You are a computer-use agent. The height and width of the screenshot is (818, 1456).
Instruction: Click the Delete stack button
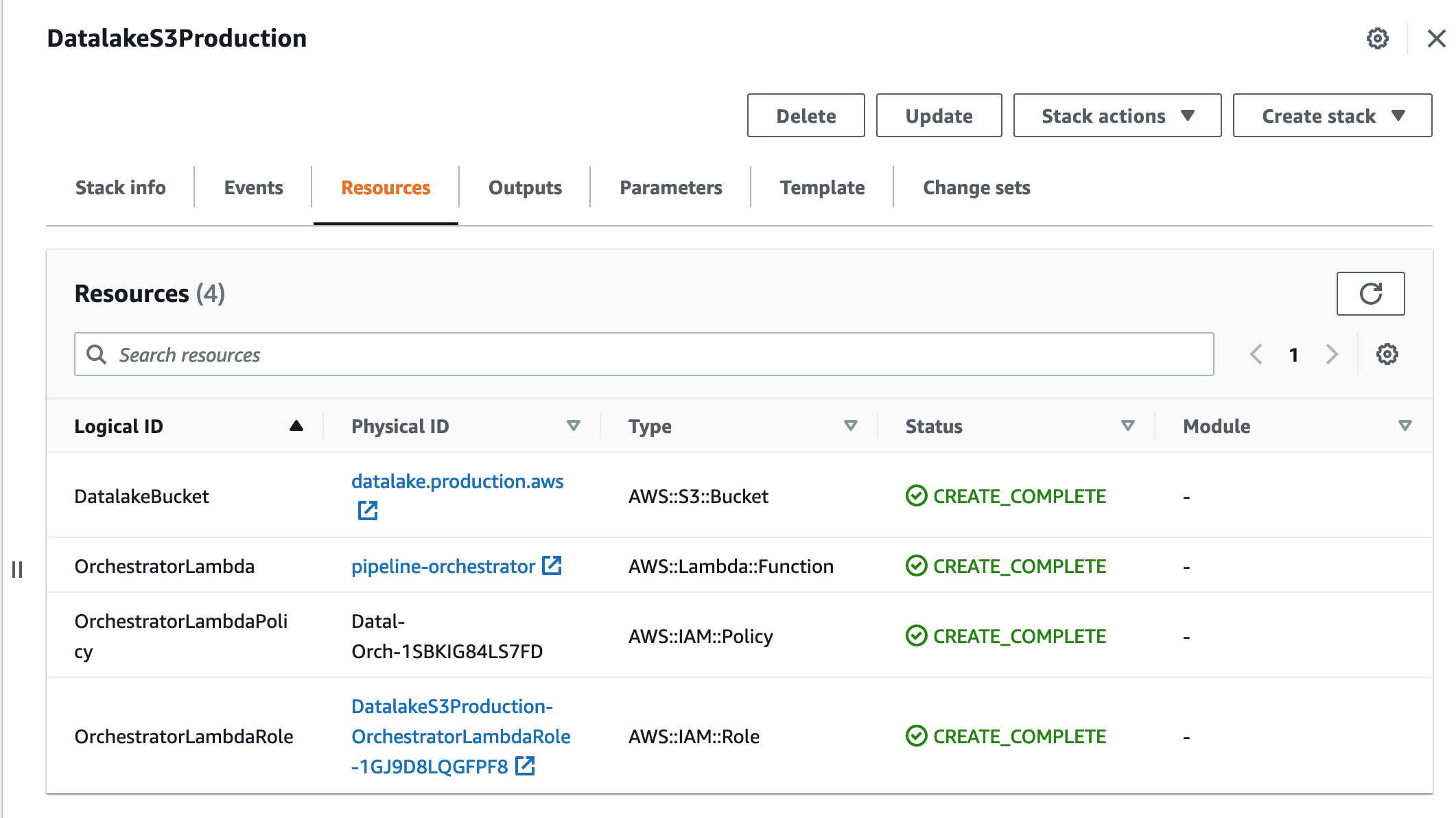806,116
